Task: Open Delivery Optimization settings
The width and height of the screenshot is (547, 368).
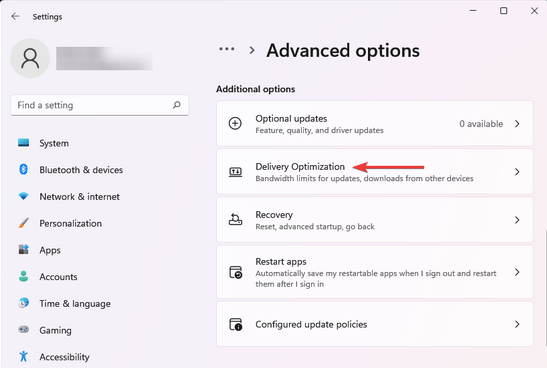Action: (x=375, y=172)
